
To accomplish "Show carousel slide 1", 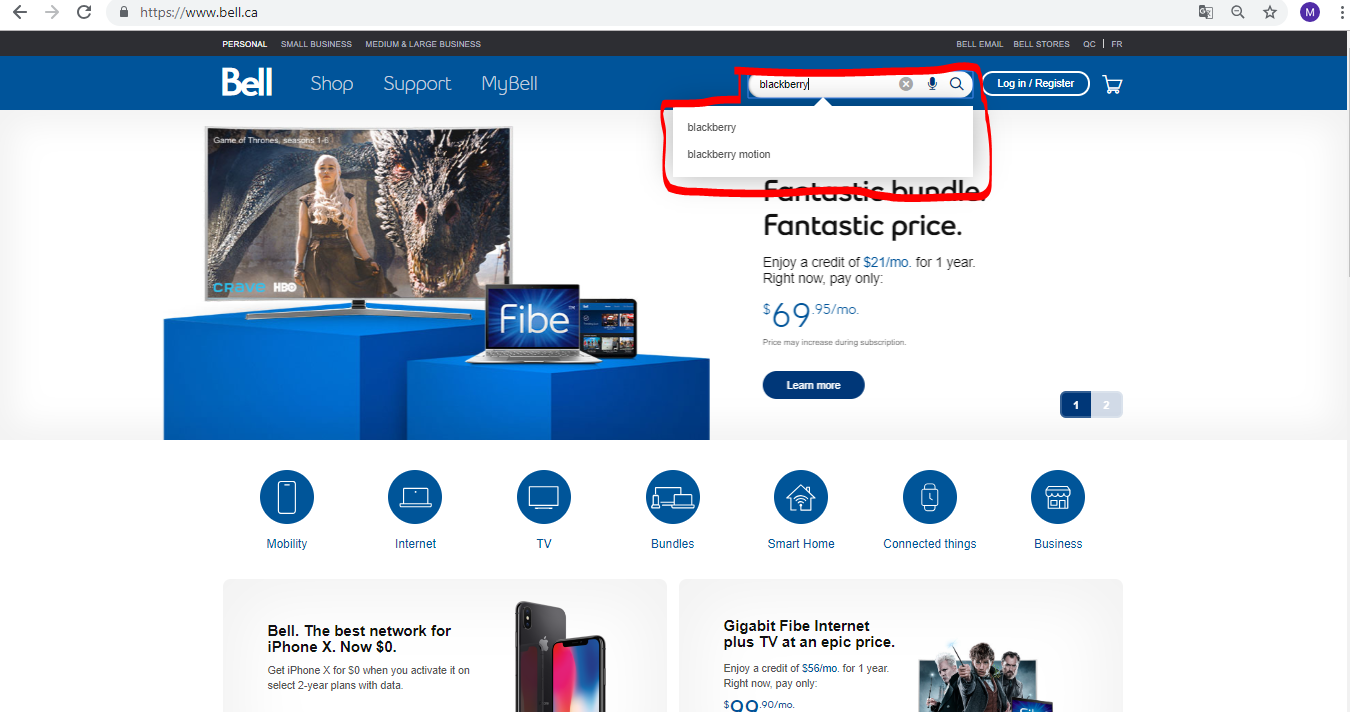I will click(x=1076, y=405).
